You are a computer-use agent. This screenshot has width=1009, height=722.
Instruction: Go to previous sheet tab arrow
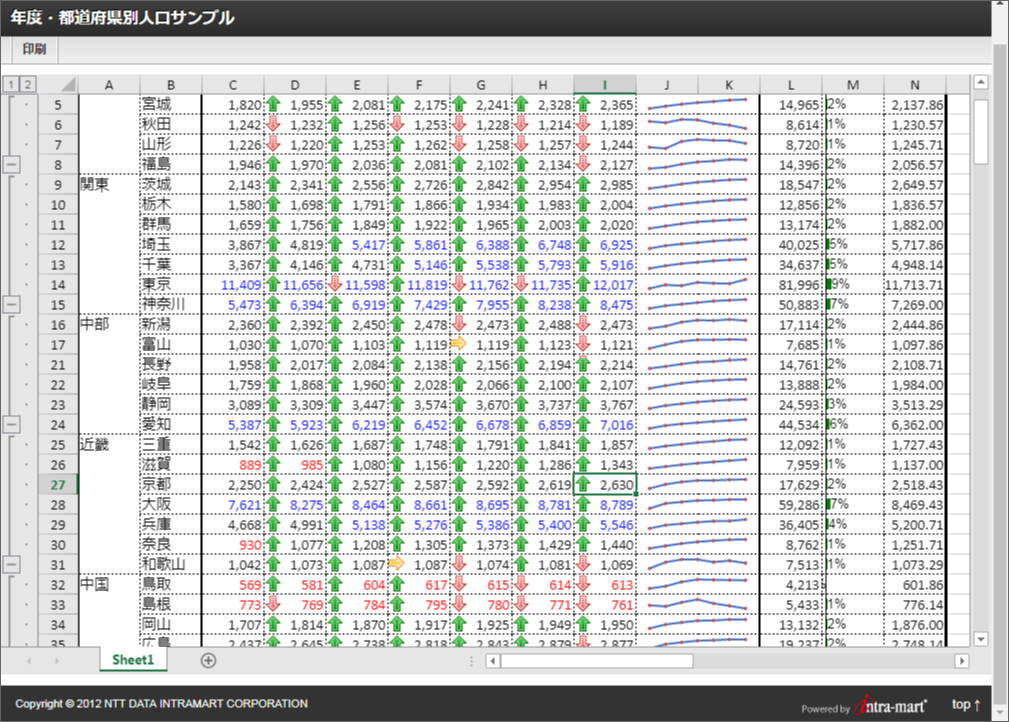tap(28, 661)
